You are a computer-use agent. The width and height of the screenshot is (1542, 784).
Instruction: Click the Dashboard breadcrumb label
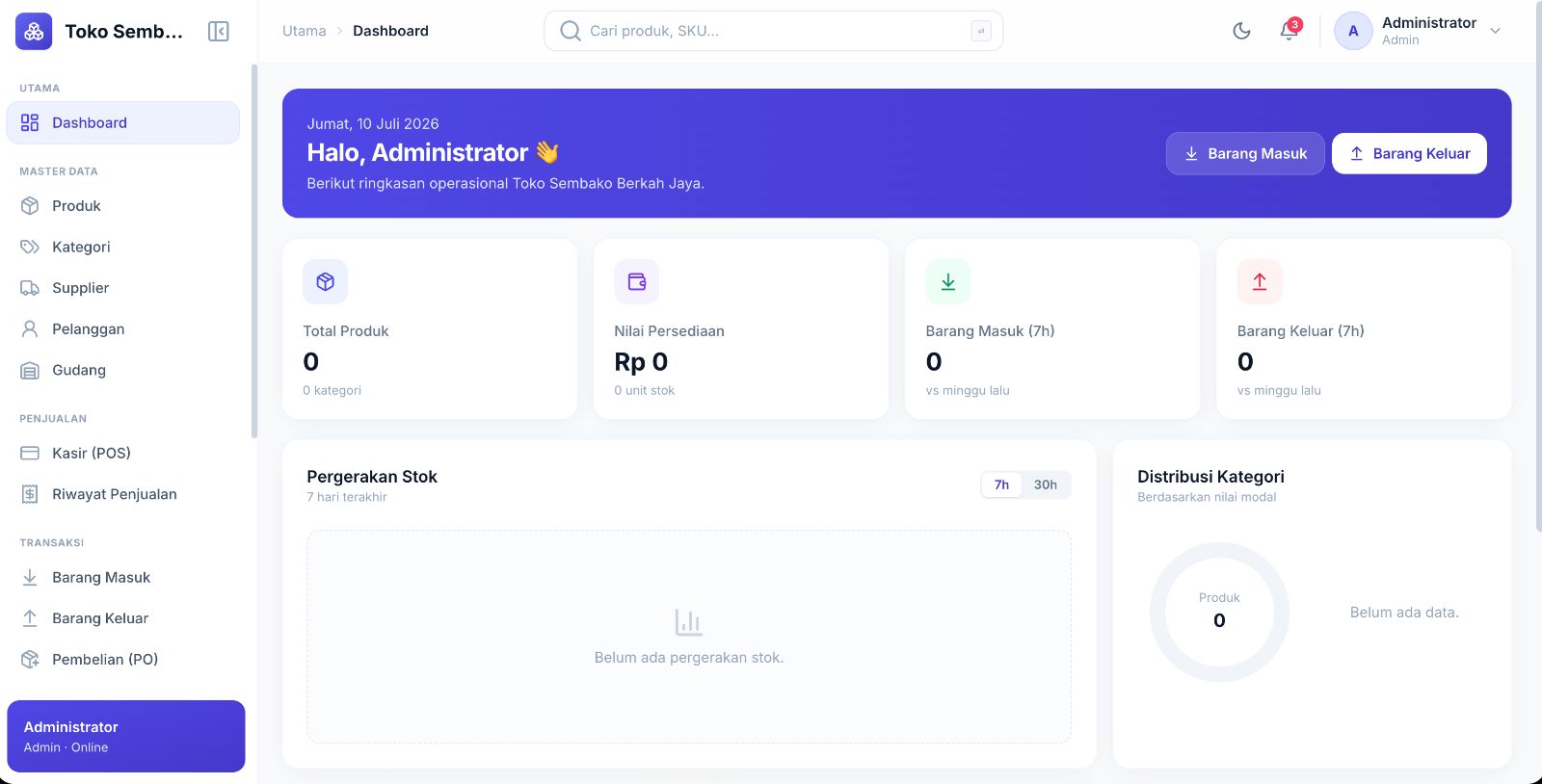(390, 31)
